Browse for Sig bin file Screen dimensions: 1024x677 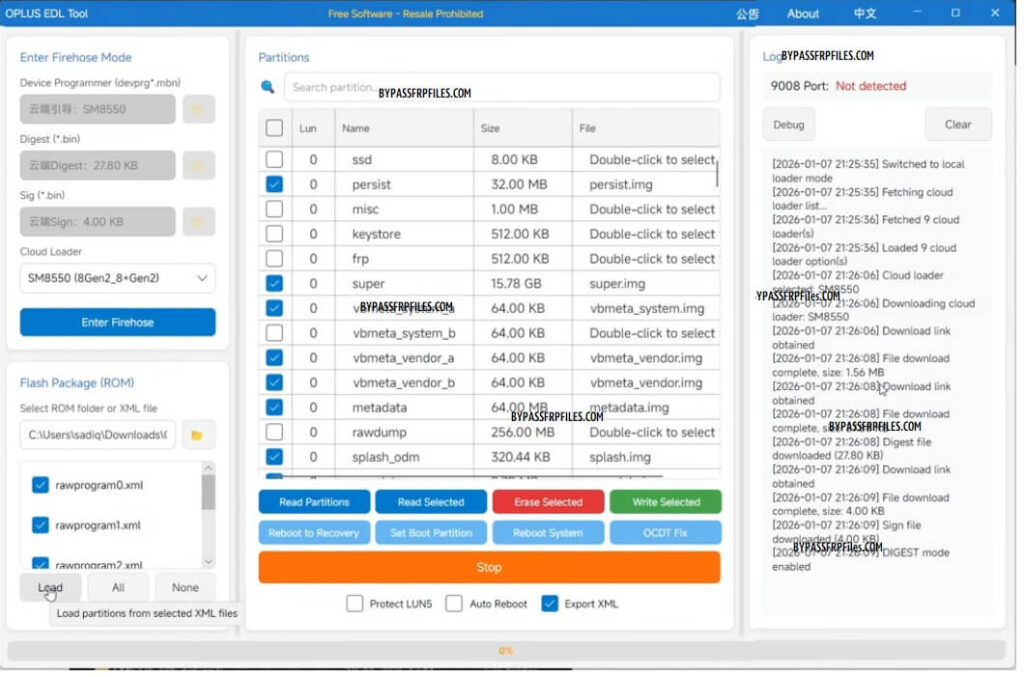pyautogui.click(x=199, y=221)
